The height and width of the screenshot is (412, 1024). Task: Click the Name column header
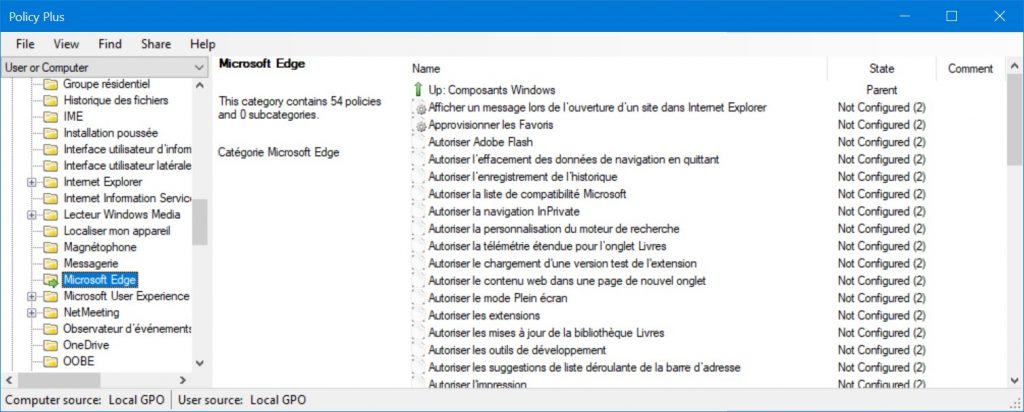618,69
